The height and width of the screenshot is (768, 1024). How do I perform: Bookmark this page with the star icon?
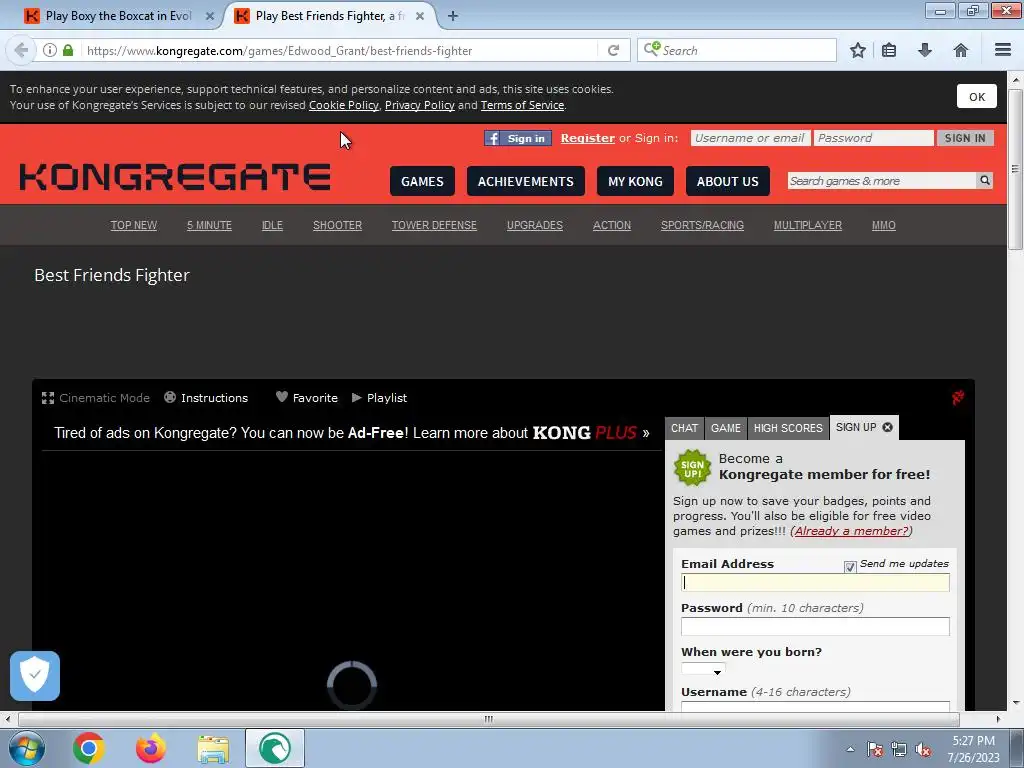click(857, 50)
